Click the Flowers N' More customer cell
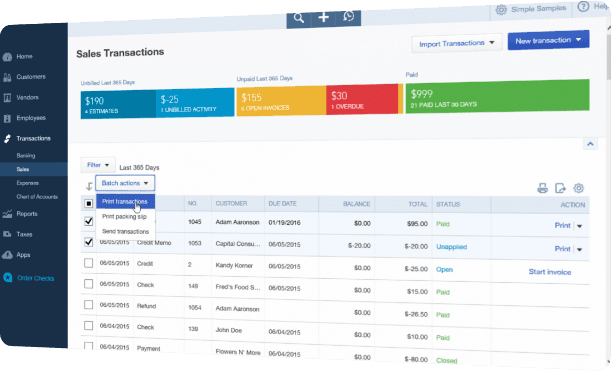The width and height of the screenshot is (611, 372). click(238, 352)
